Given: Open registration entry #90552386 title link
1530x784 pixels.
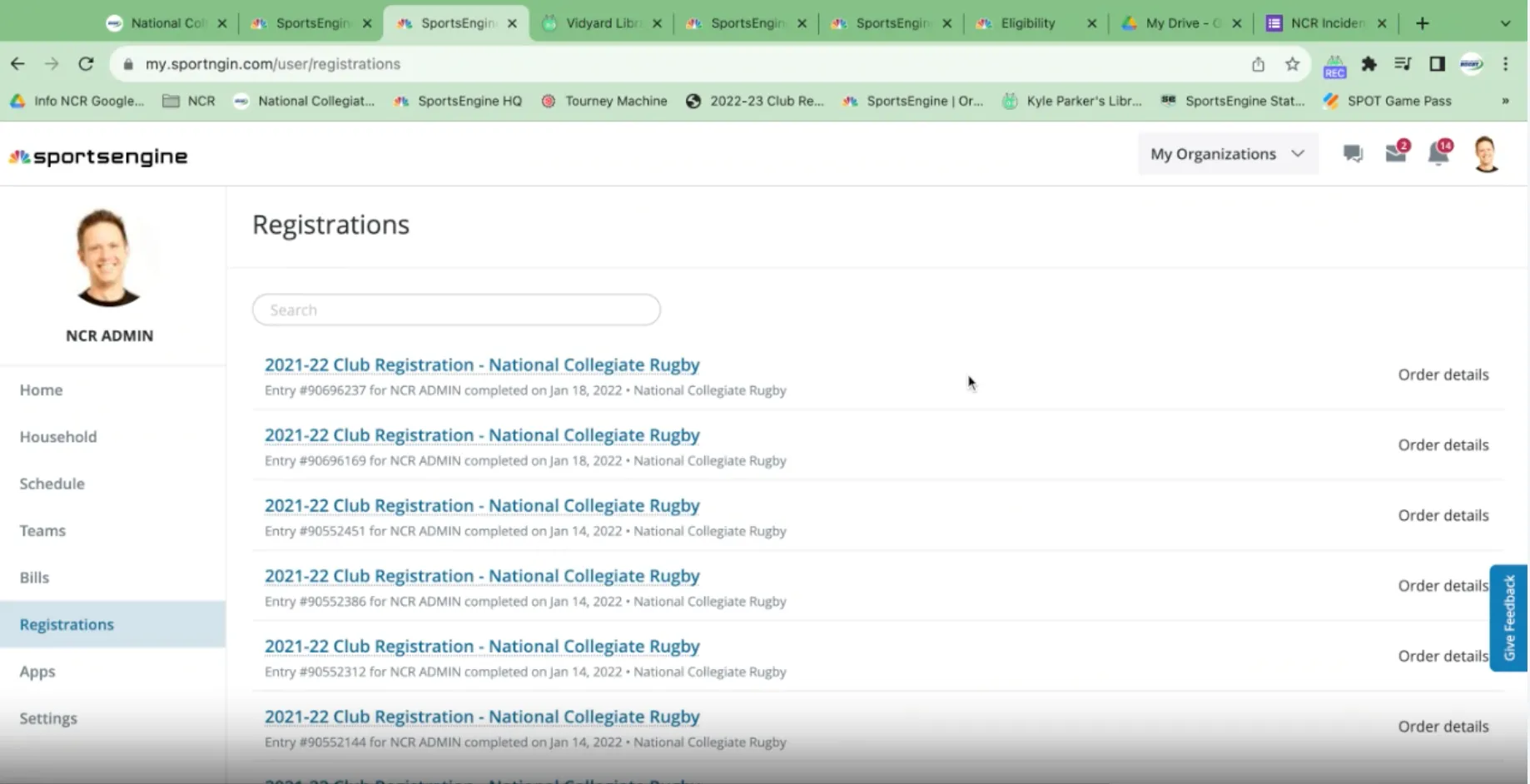Looking at the screenshot, I should pyautogui.click(x=482, y=576).
